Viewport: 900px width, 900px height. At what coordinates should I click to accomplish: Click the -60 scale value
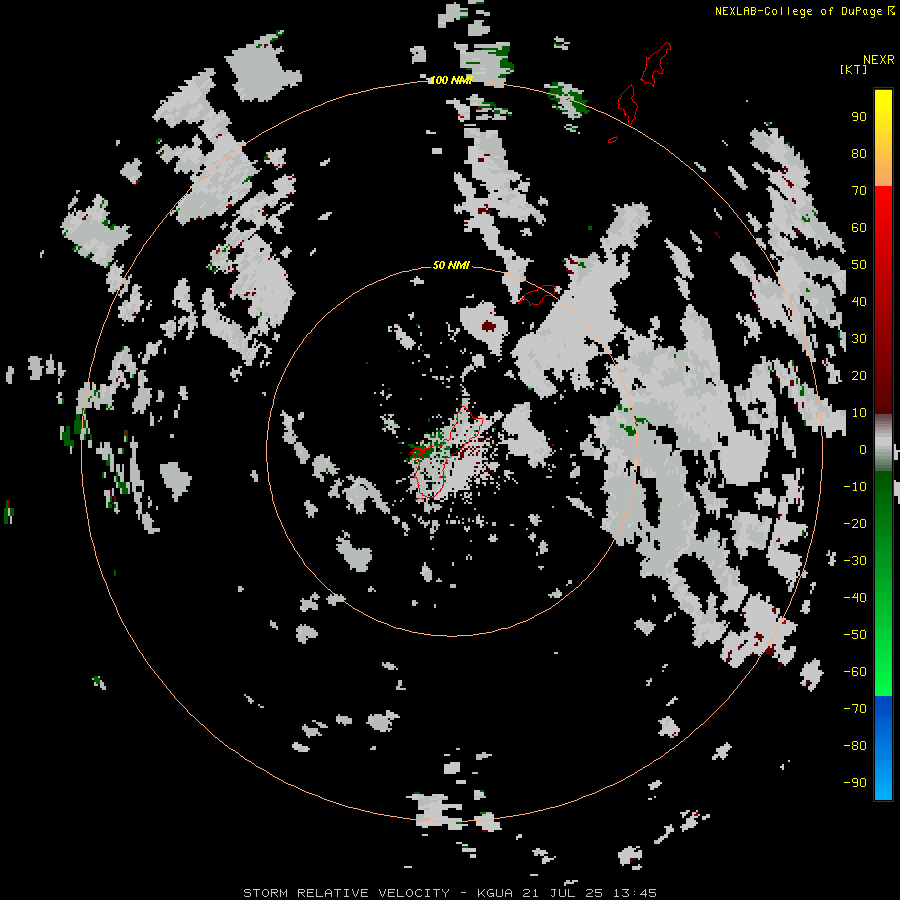click(855, 672)
